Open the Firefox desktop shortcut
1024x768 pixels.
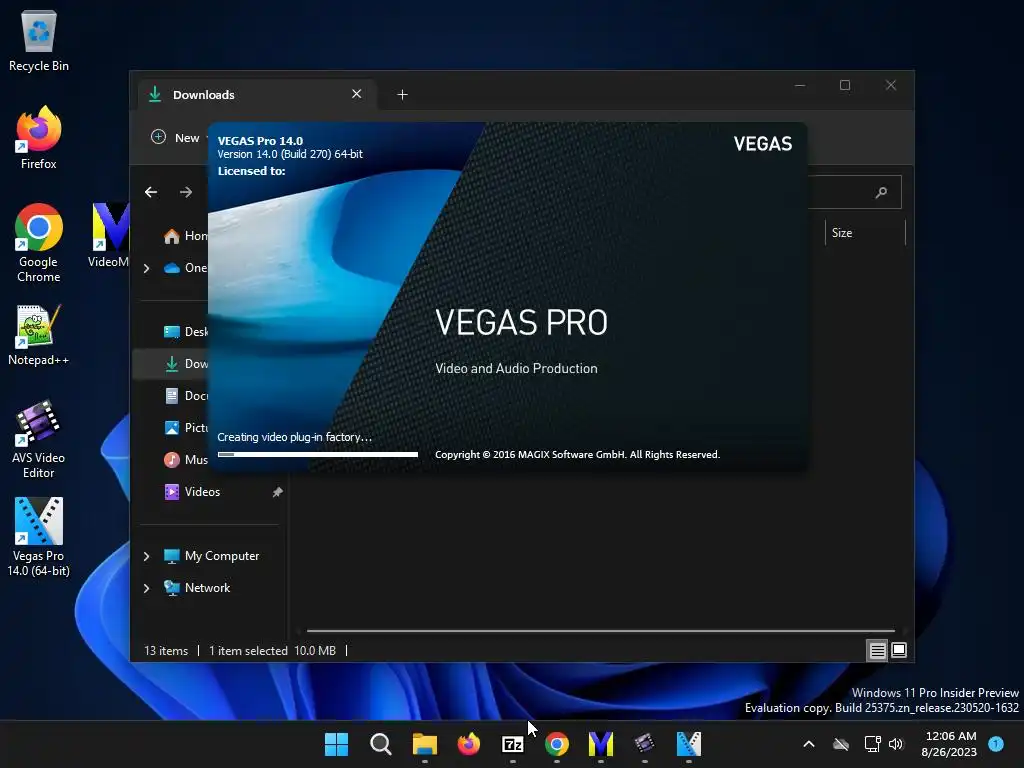pyautogui.click(x=39, y=137)
